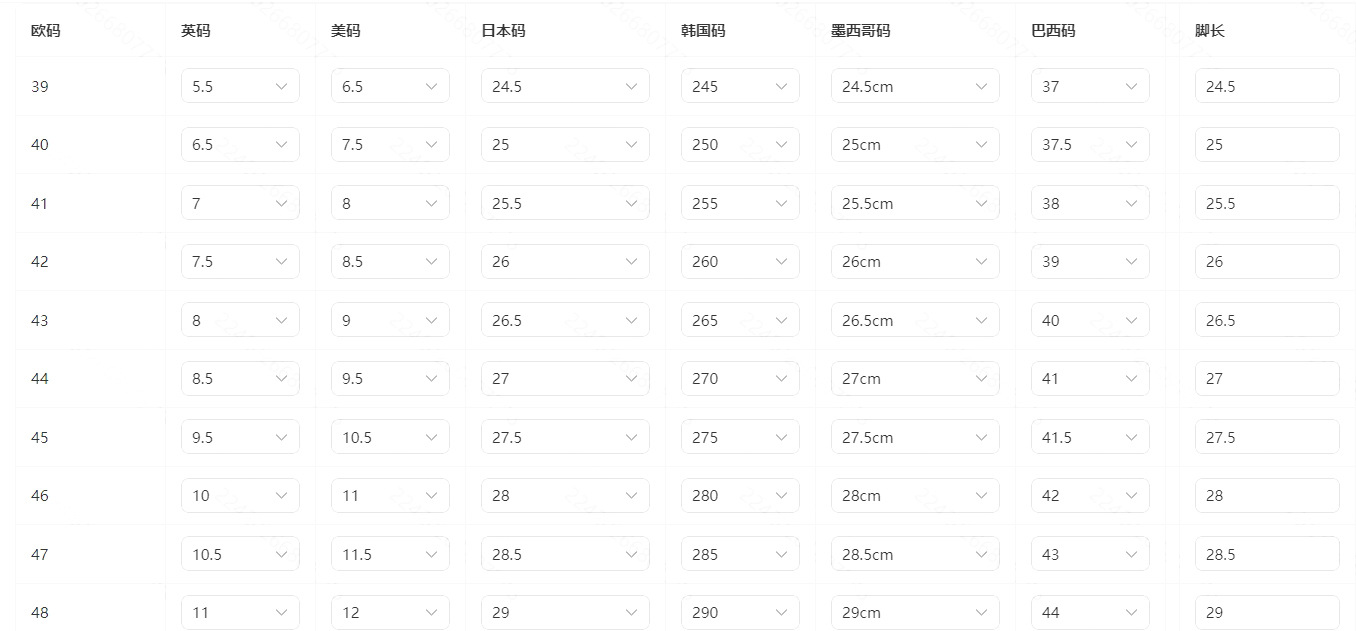The width and height of the screenshot is (1356, 631).
Task: Click the foot length field showing 24.5
Action: point(1267,86)
